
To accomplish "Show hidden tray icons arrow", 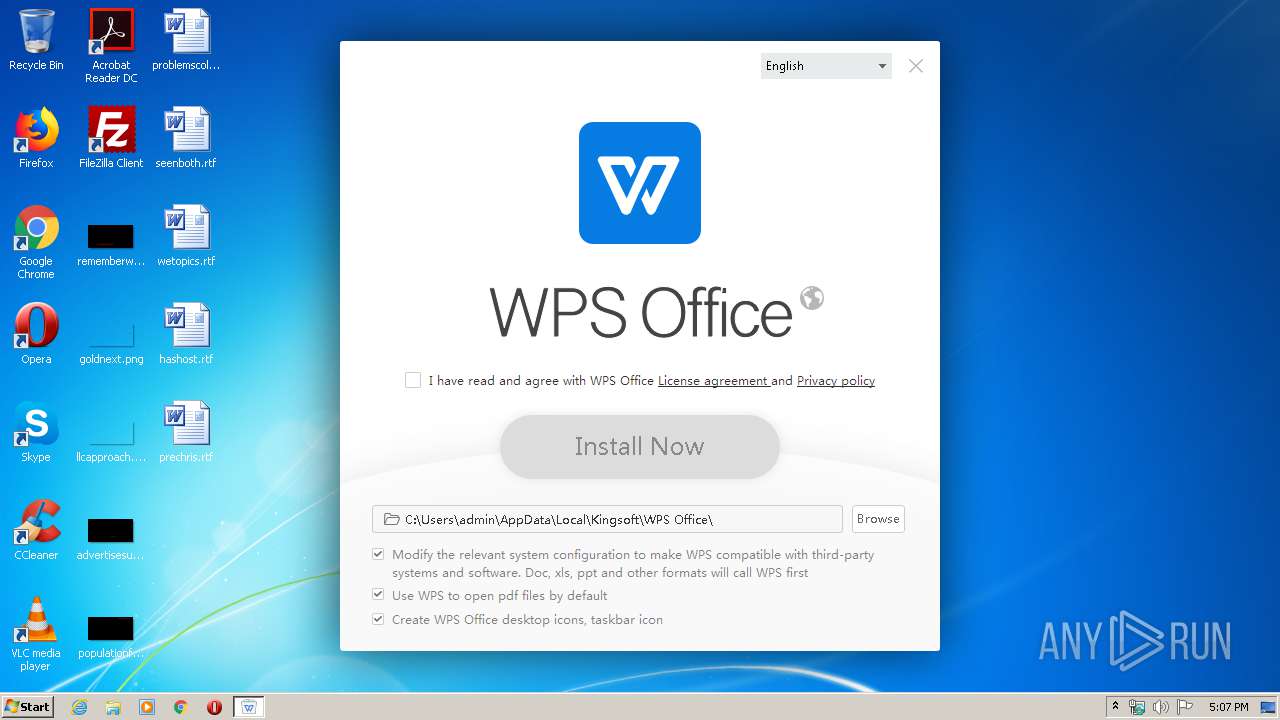I will 1115,707.
